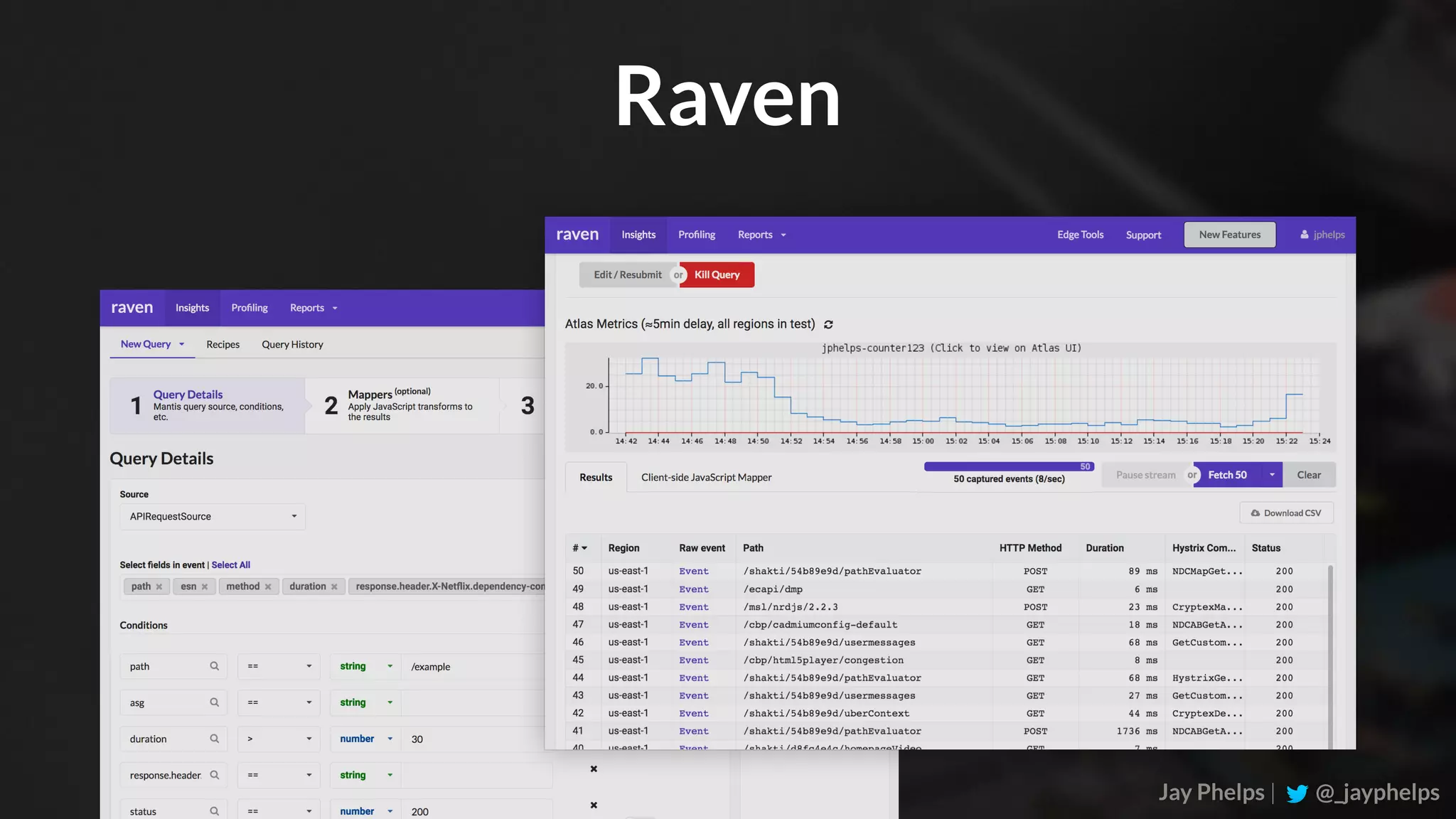Select step 2 Mappers (optional)

pyautogui.click(x=402, y=405)
